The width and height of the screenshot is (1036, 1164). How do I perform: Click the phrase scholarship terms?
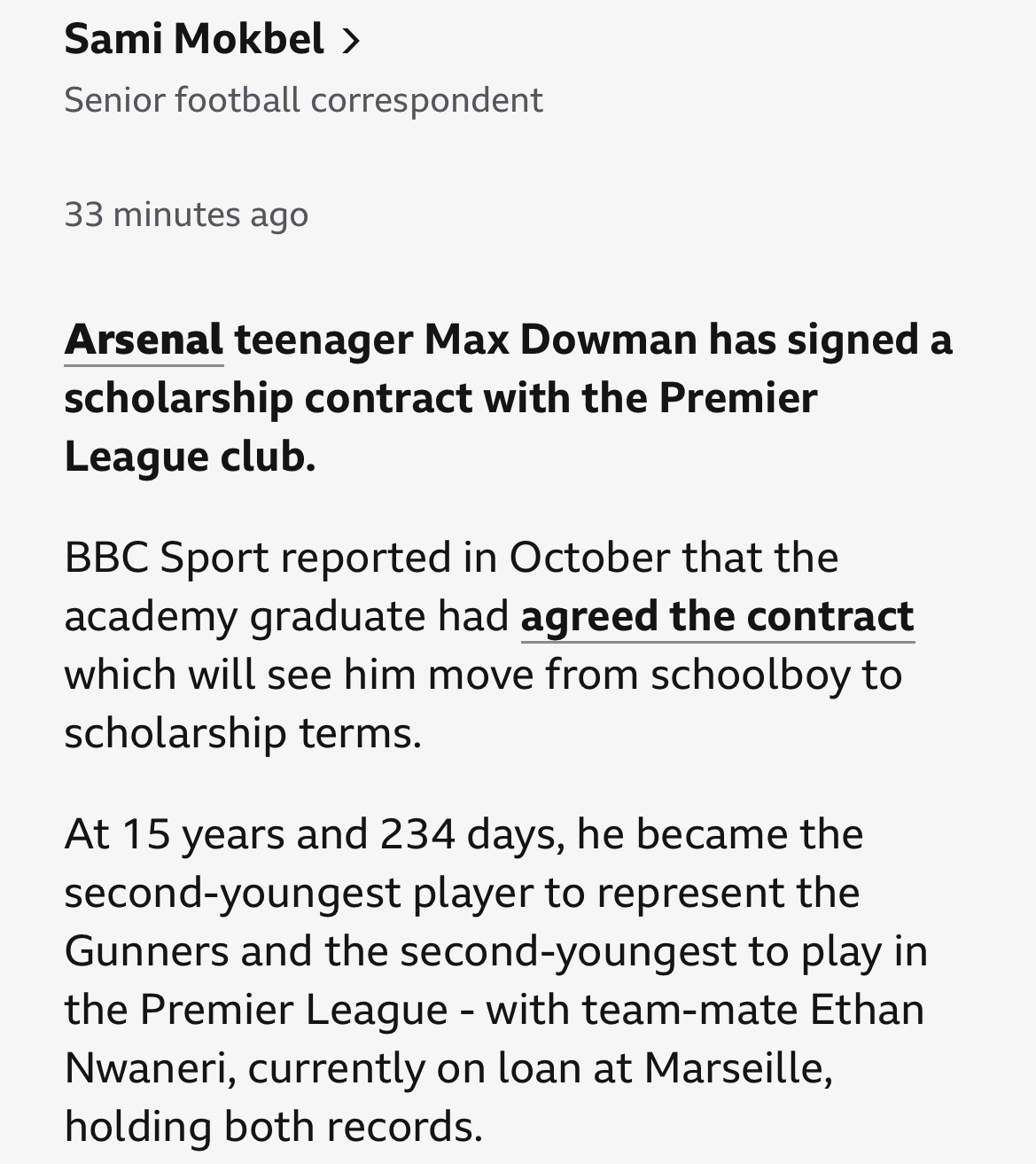pyautogui.click(x=242, y=733)
